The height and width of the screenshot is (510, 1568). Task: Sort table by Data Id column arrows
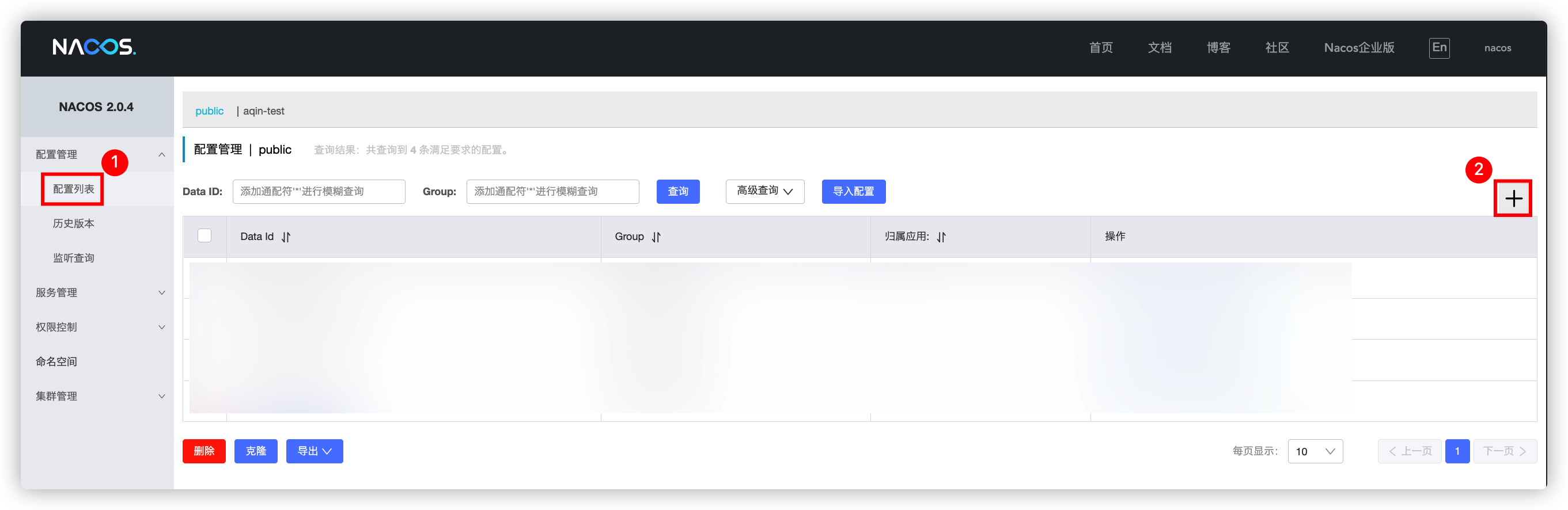coord(286,237)
